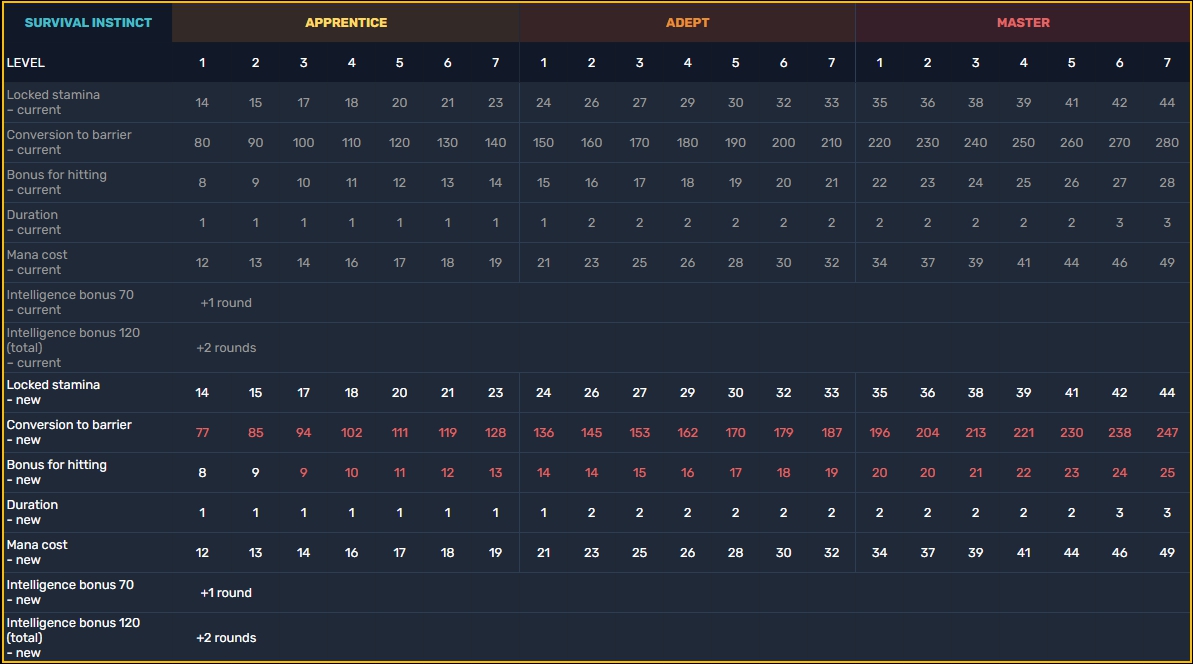The image size is (1193, 664).
Task: Click 'Intelligence bonus 120 (total) – current' label
Action: [x=73, y=348]
